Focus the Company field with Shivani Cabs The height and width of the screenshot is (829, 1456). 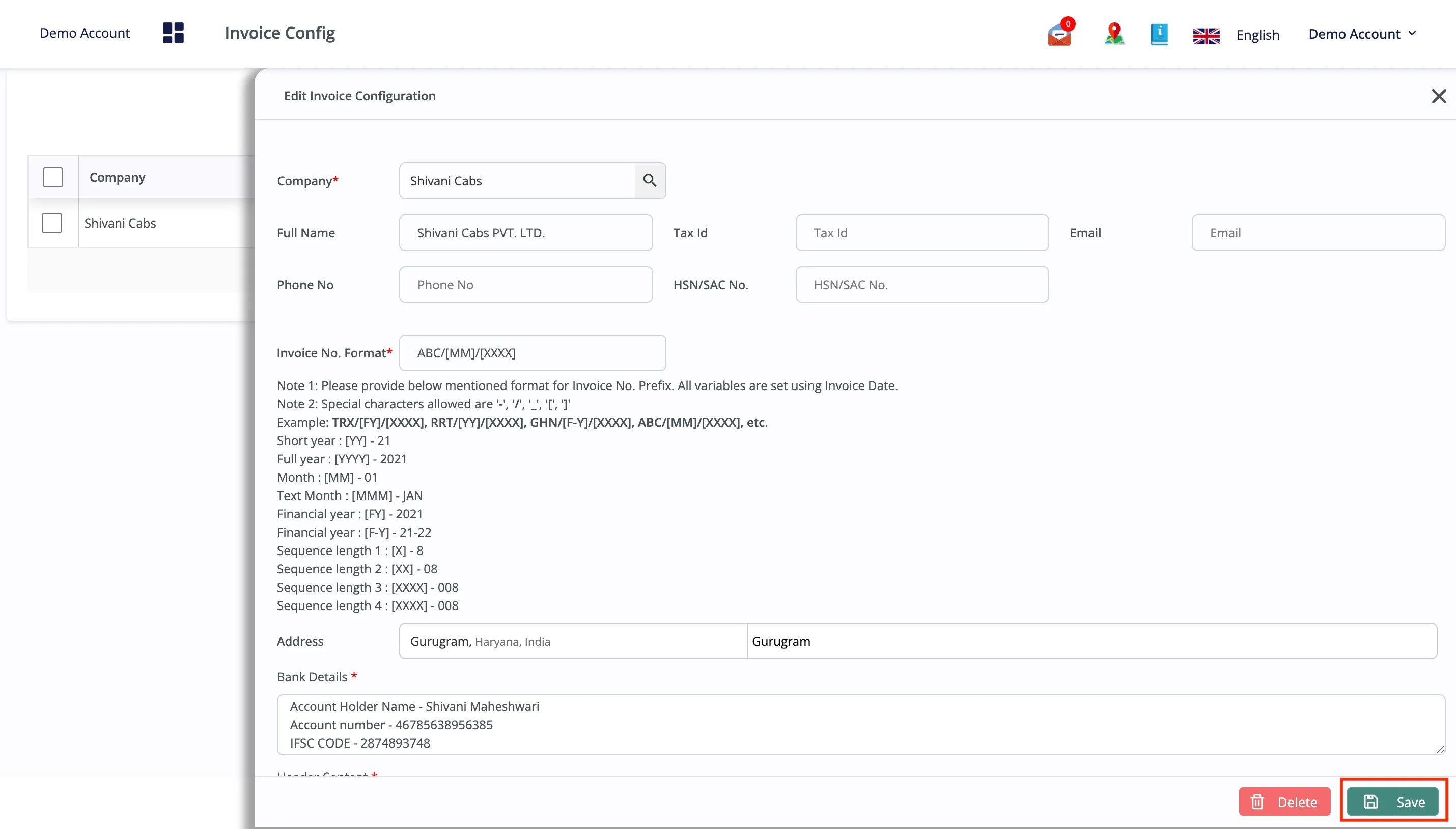point(517,180)
